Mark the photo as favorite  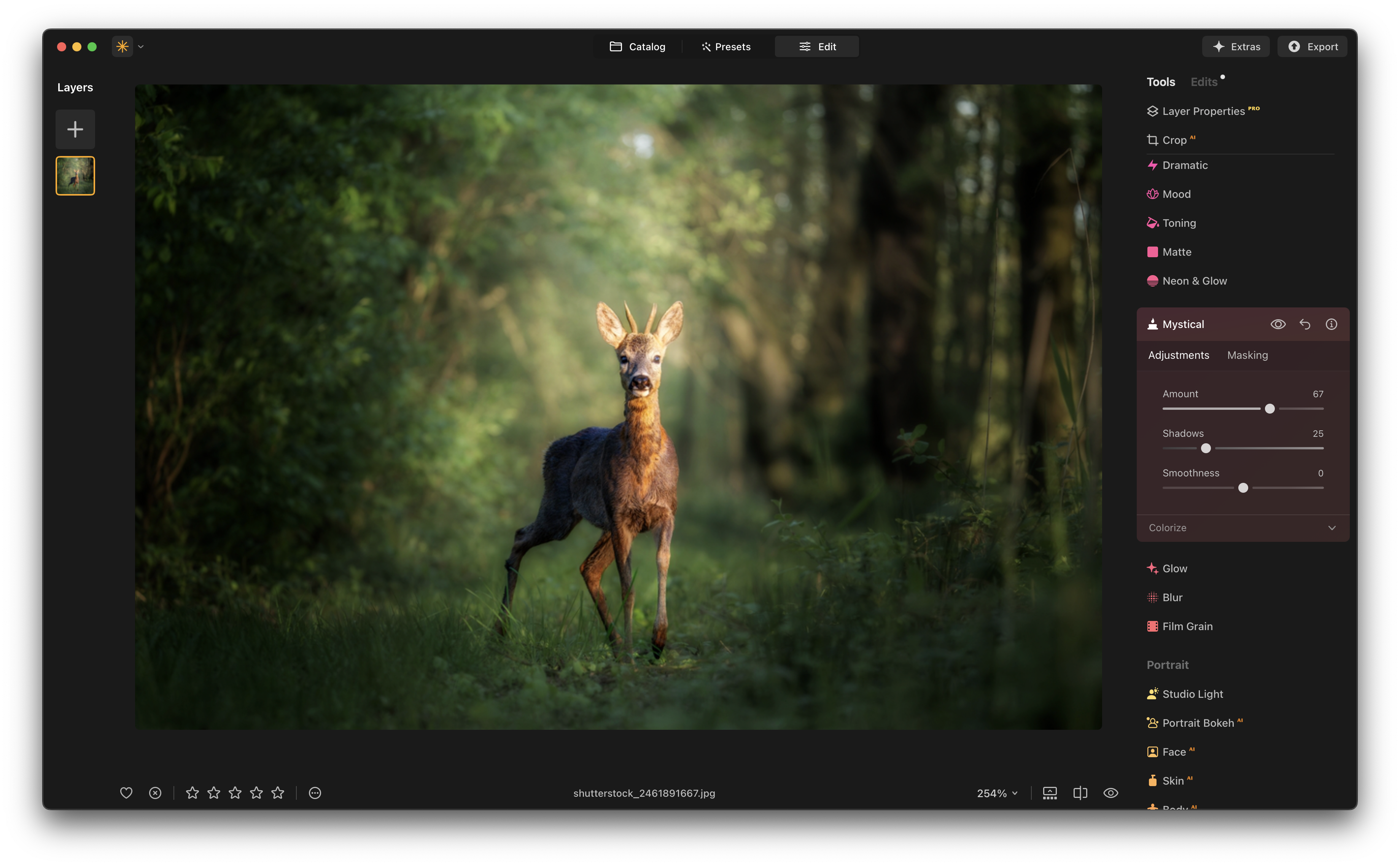126,793
